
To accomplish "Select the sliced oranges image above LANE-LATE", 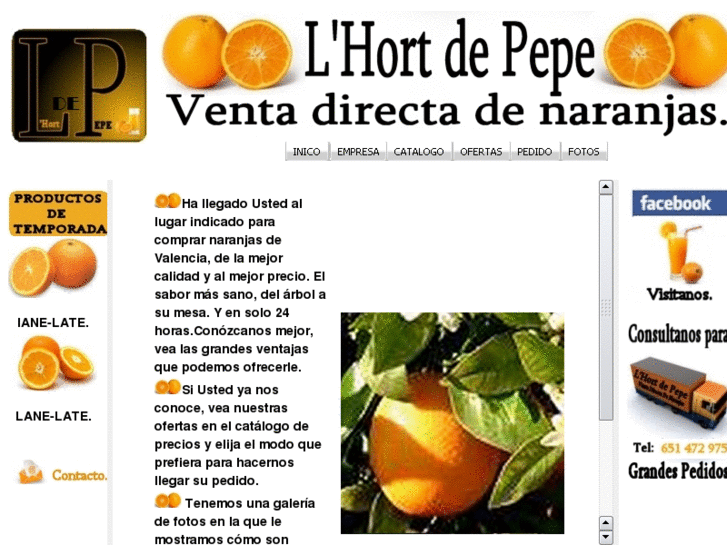I will pyautogui.click(x=56, y=363).
